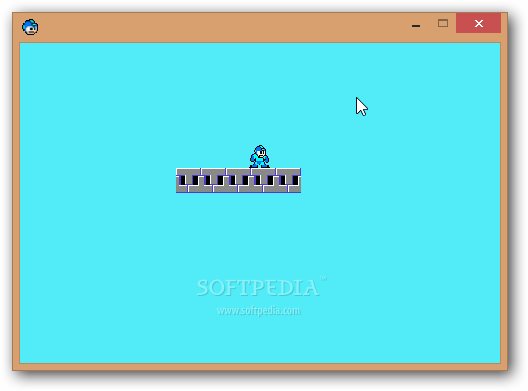528x391 pixels.
Task: Minimize the game window
Action: [416, 26]
